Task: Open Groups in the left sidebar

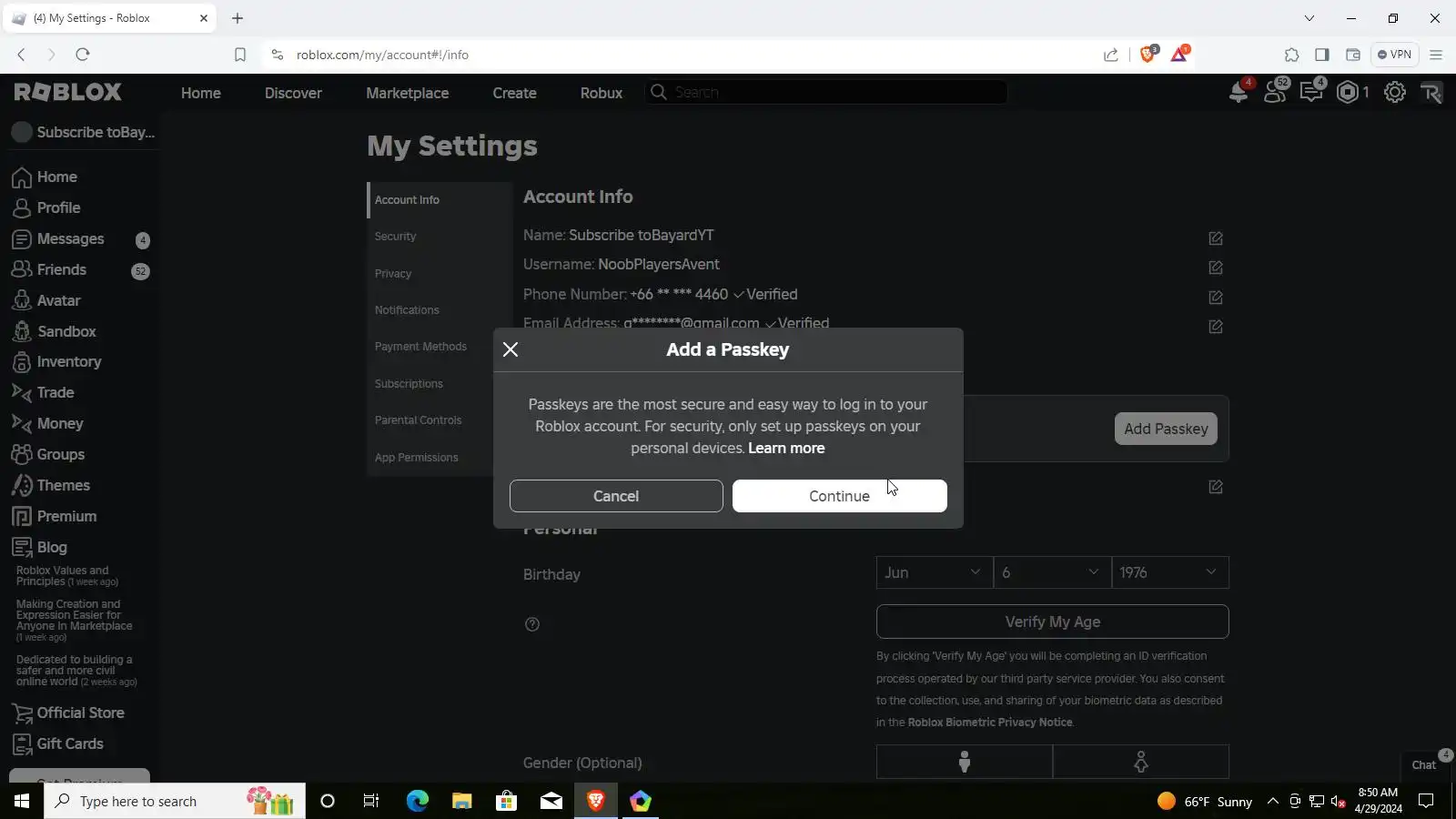Action: [x=60, y=454]
